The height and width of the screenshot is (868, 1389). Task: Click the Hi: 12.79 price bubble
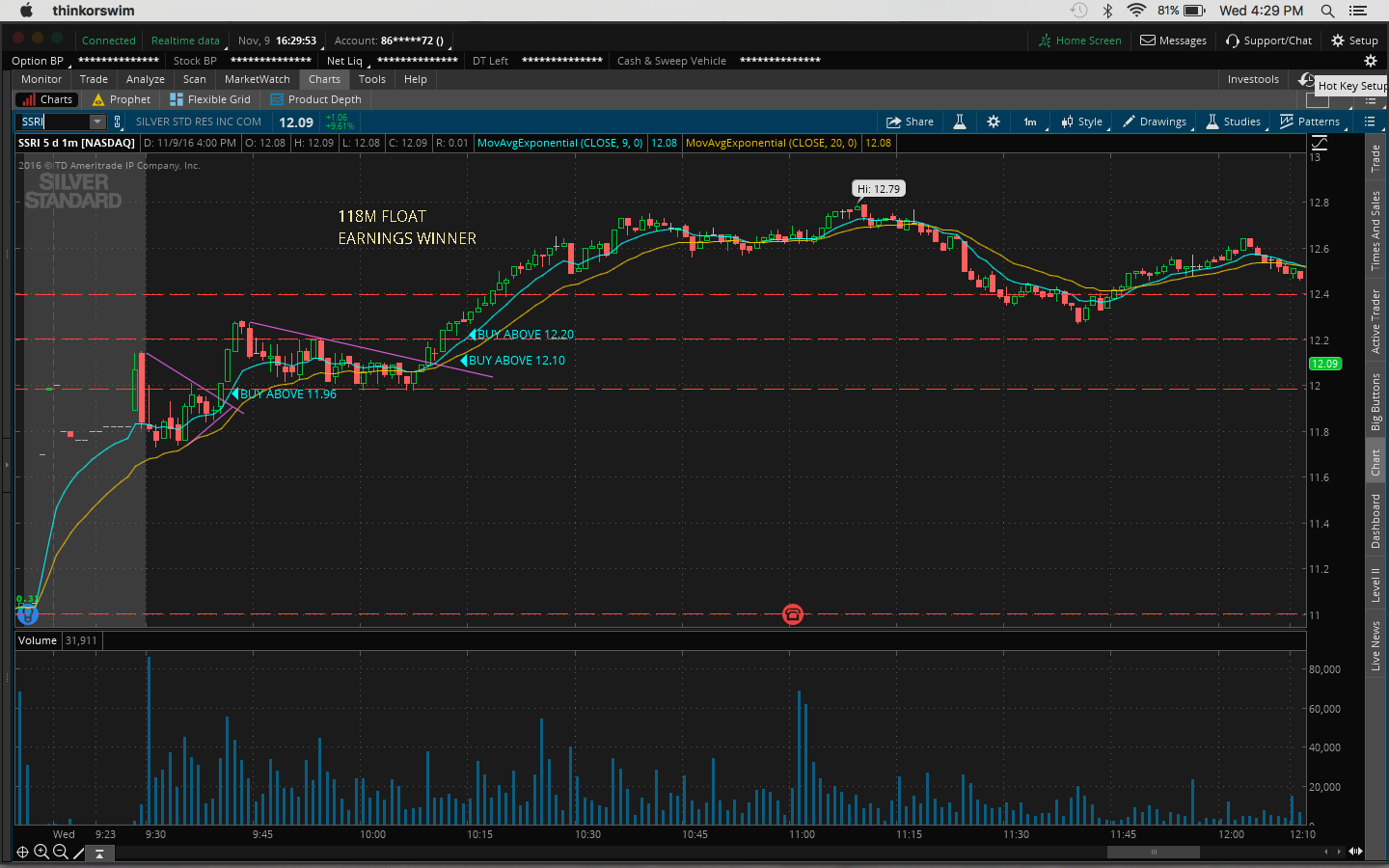pos(879,189)
